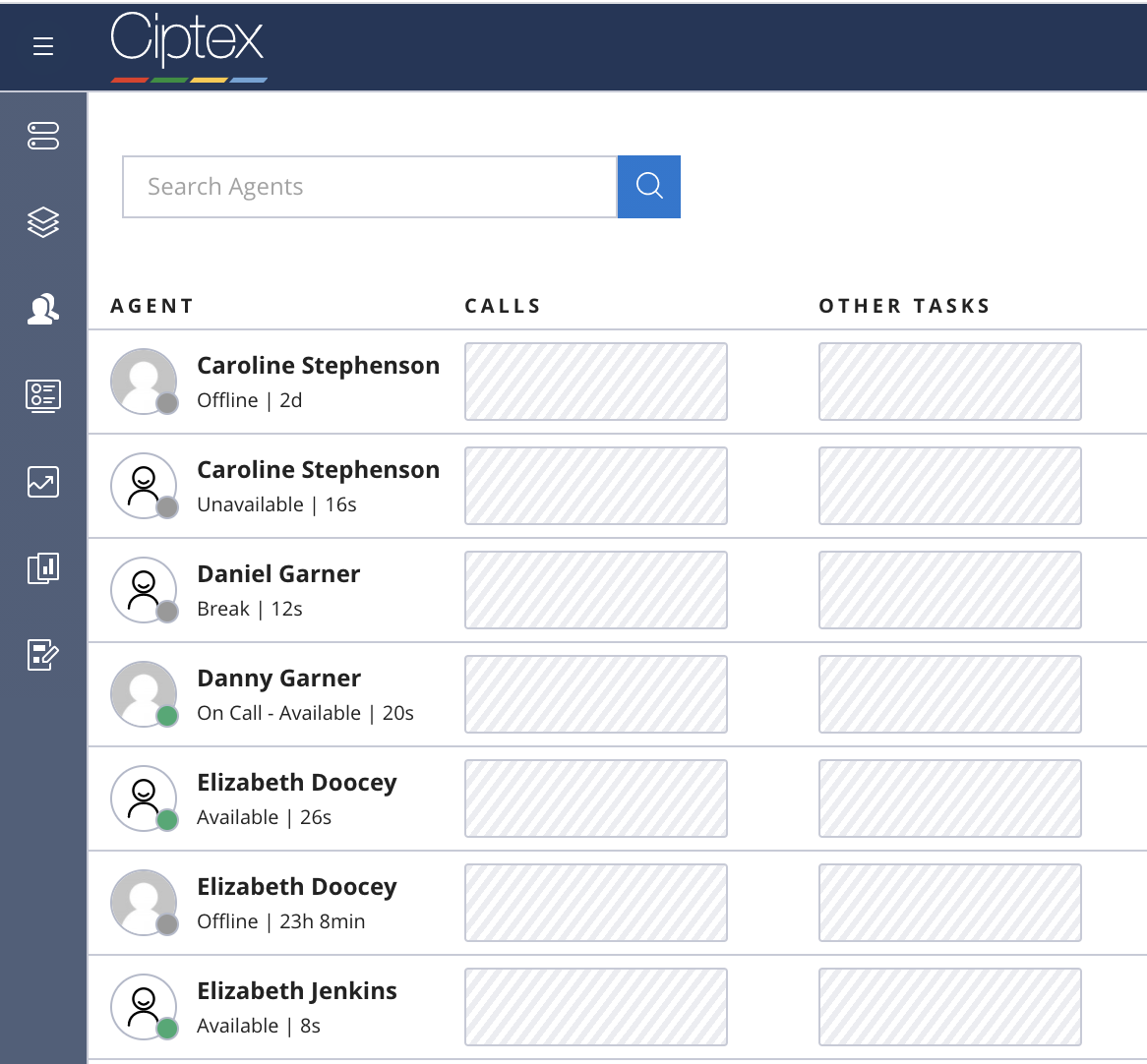Click Daniel Garner's calls slot
This screenshot has width=1147, height=1064.
click(x=596, y=590)
